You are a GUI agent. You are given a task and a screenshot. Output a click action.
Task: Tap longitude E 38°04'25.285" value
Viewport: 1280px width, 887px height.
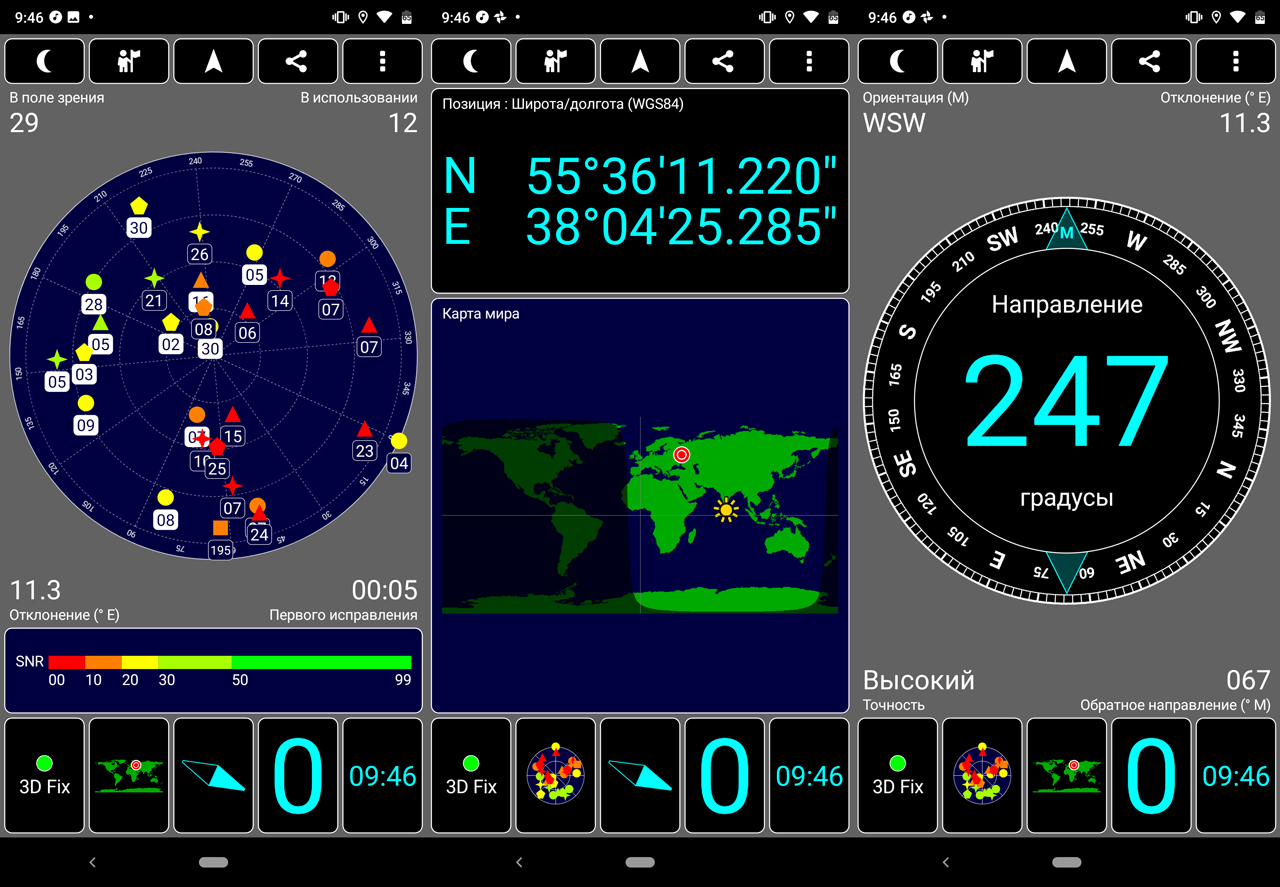[640, 226]
